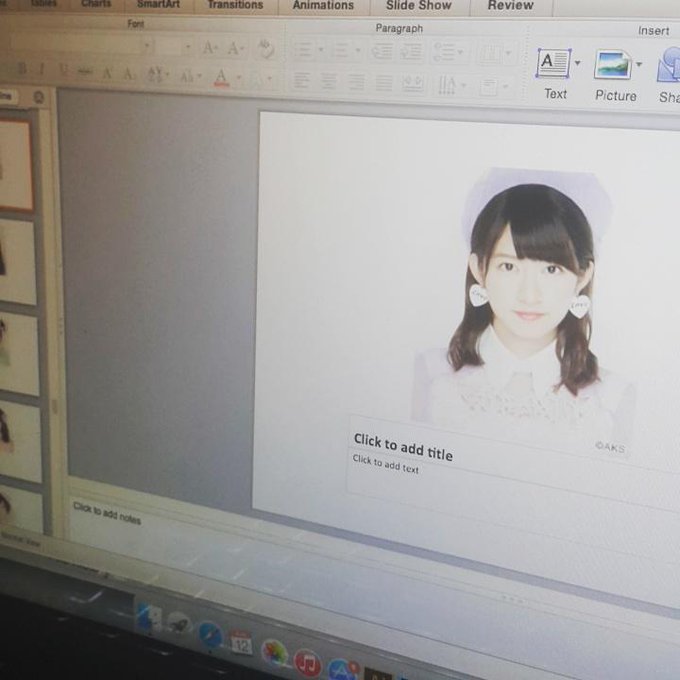Screen dimensions: 680x680
Task: Select the second slide thumbnail
Action: tap(16, 262)
